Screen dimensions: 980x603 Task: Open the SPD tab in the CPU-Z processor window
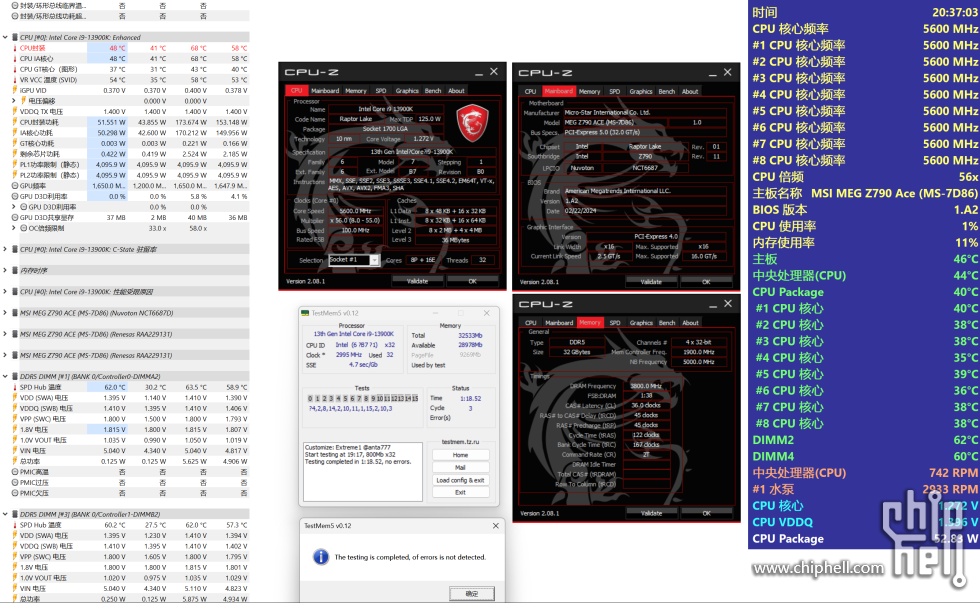[x=381, y=91]
